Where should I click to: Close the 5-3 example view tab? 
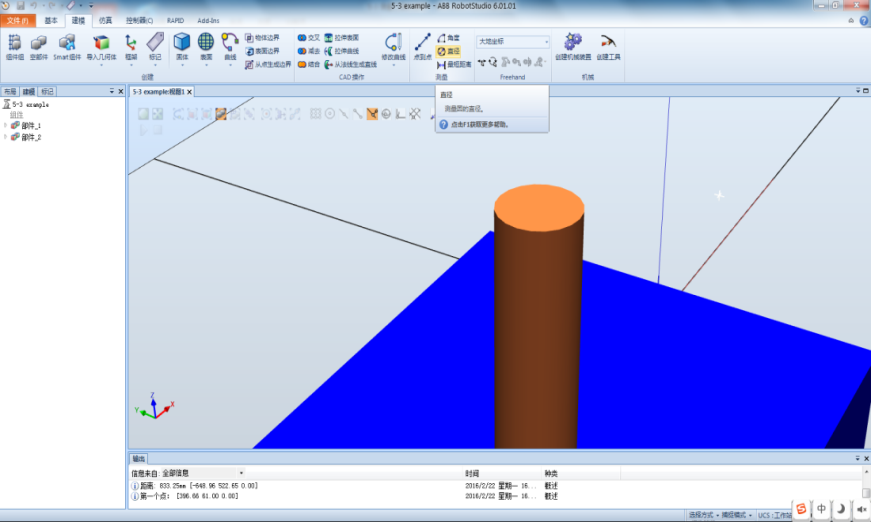tap(189, 92)
